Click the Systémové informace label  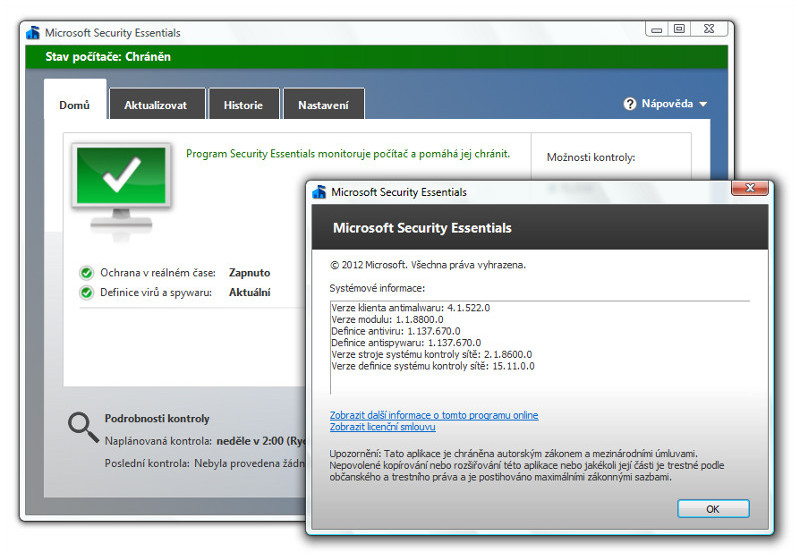[x=377, y=288]
